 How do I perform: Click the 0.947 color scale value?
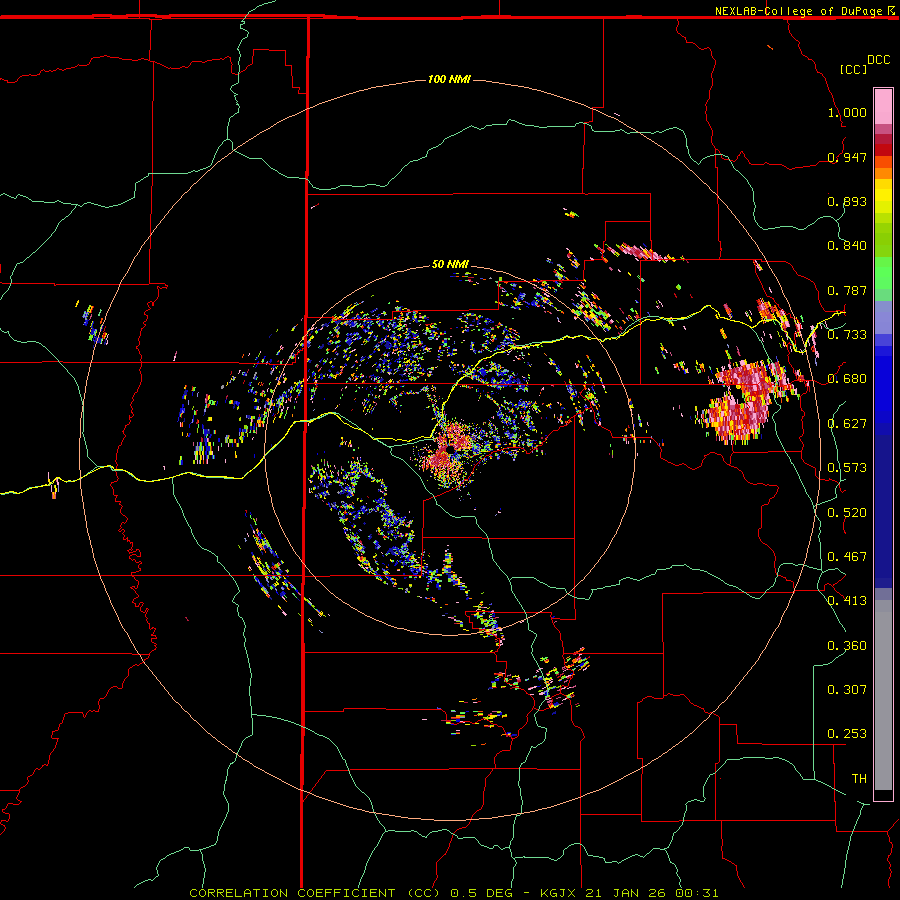(x=847, y=157)
